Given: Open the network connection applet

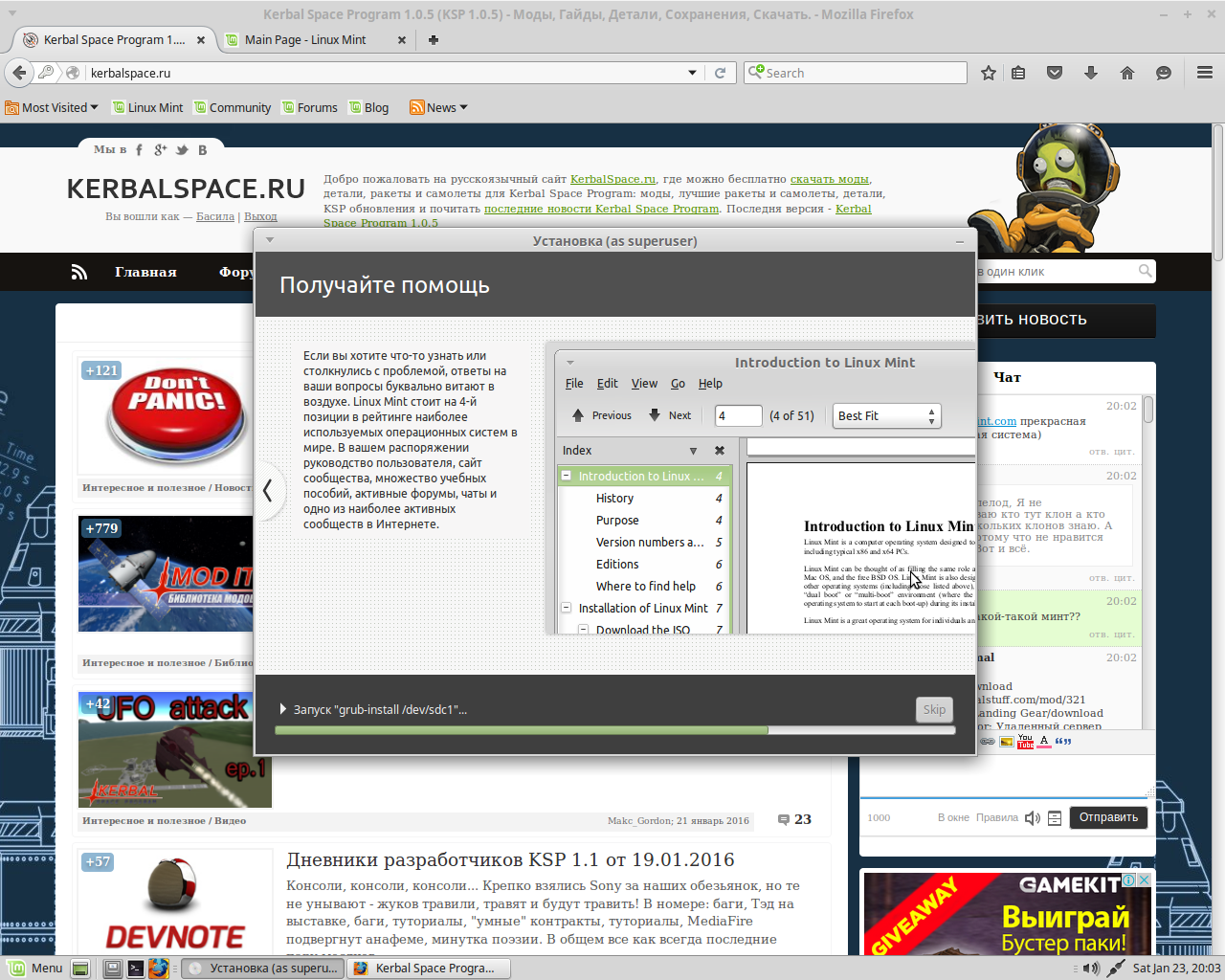Looking at the screenshot, I should tap(1116, 969).
